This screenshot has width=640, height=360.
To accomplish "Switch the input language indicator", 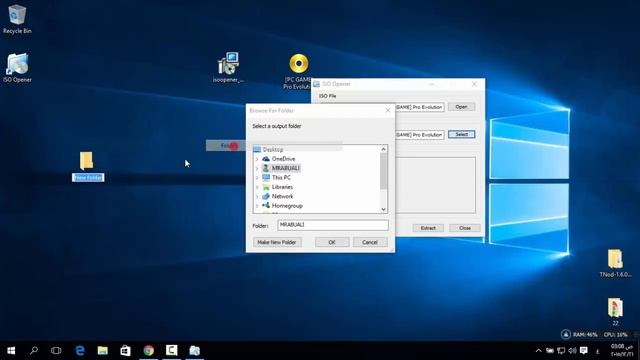I will pos(598,351).
